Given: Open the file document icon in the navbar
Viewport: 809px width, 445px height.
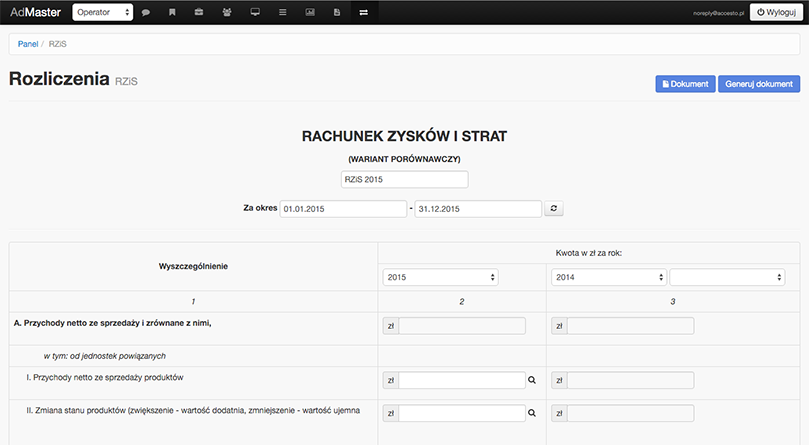Looking at the screenshot, I should 337,12.
